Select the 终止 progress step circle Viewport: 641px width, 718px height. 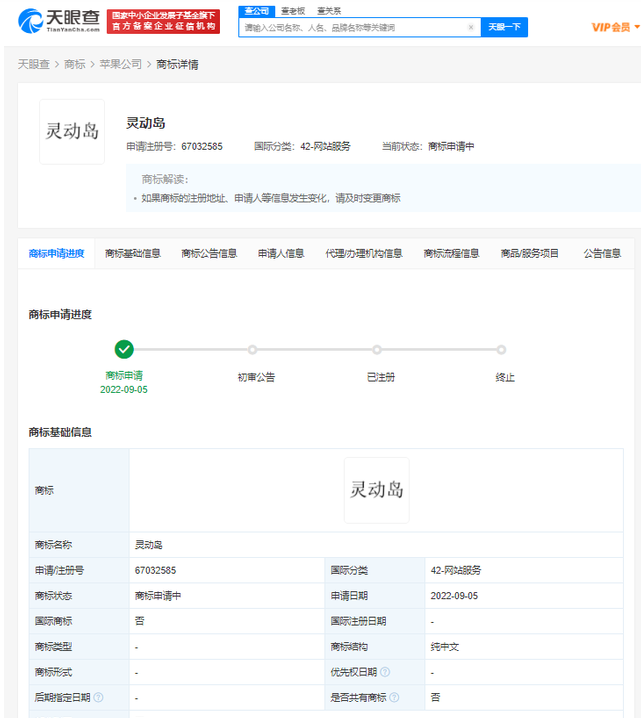[x=501, y=350]
